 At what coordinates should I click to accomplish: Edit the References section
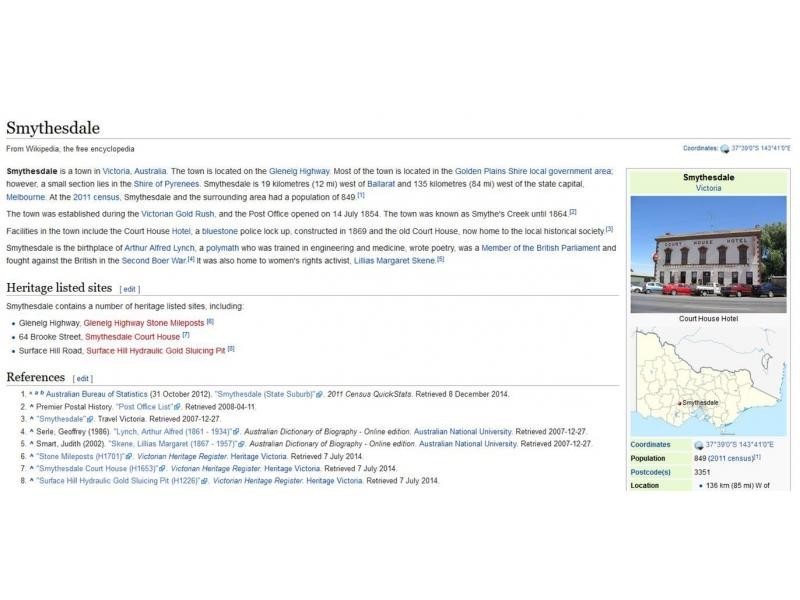82,379
